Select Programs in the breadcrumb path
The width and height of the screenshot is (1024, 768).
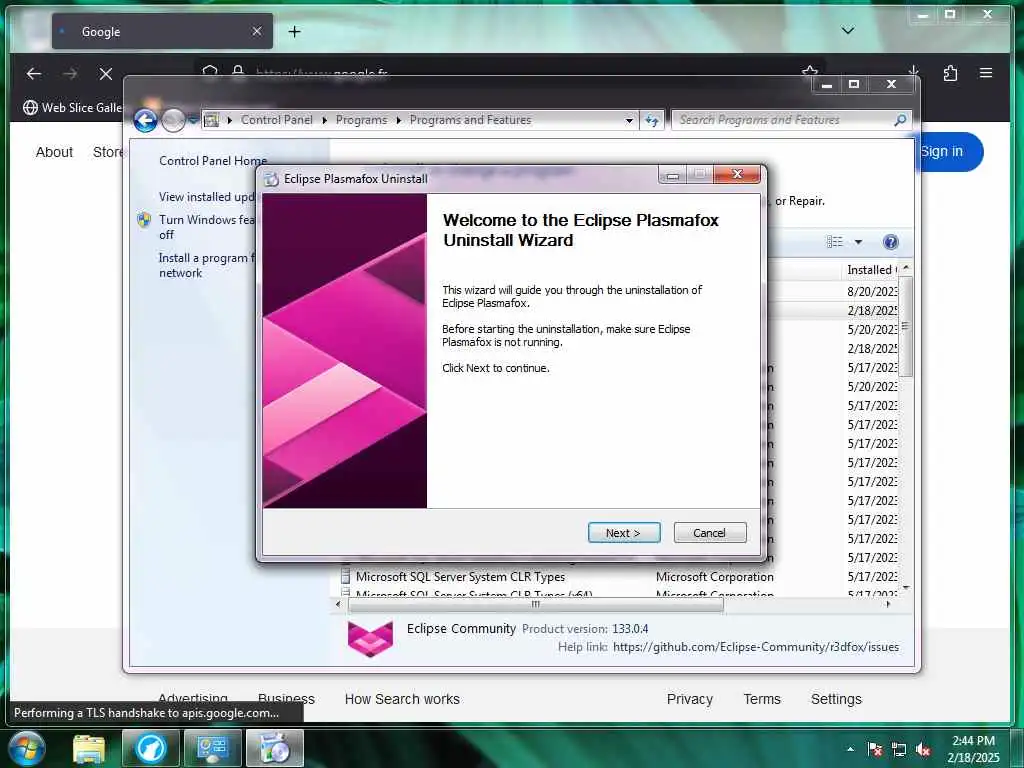[361, 120]
